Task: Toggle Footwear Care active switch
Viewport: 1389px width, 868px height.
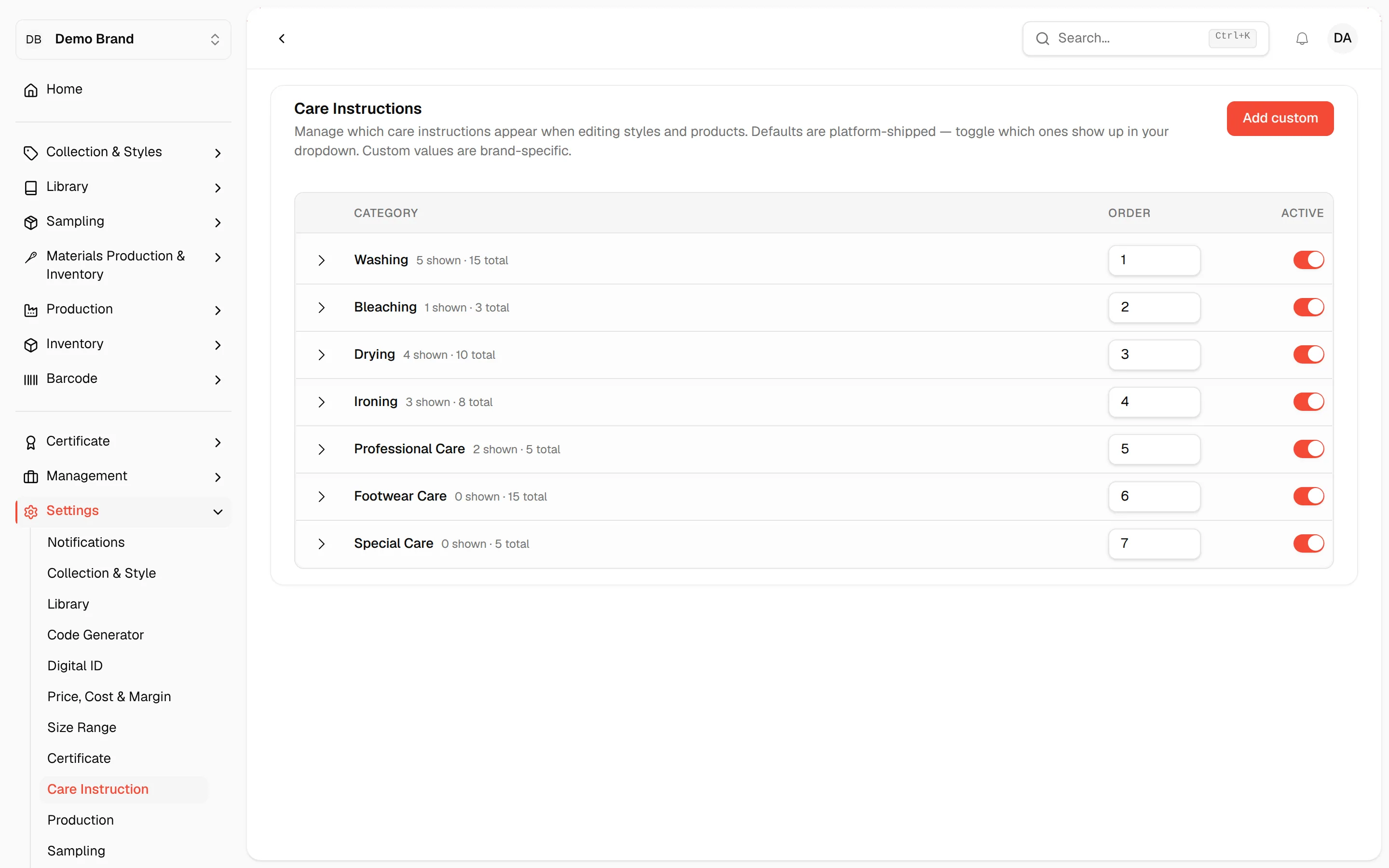Action: [x=1308, y=496]
